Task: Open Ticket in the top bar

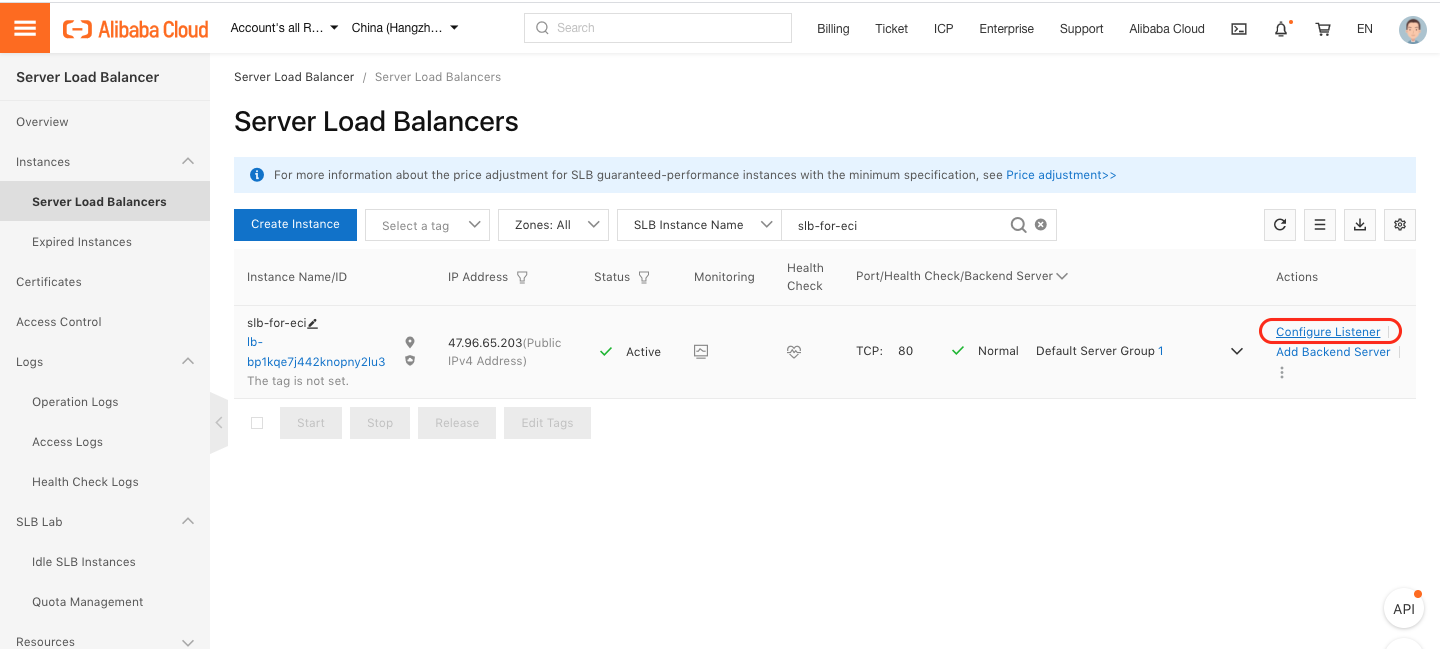Action: (891, 29)
